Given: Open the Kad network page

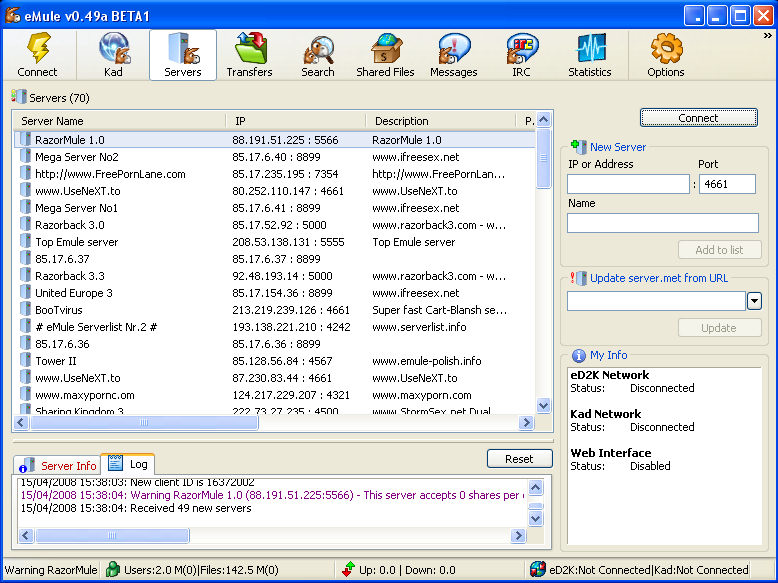Looking at the screenshot, I should [114, 55].
